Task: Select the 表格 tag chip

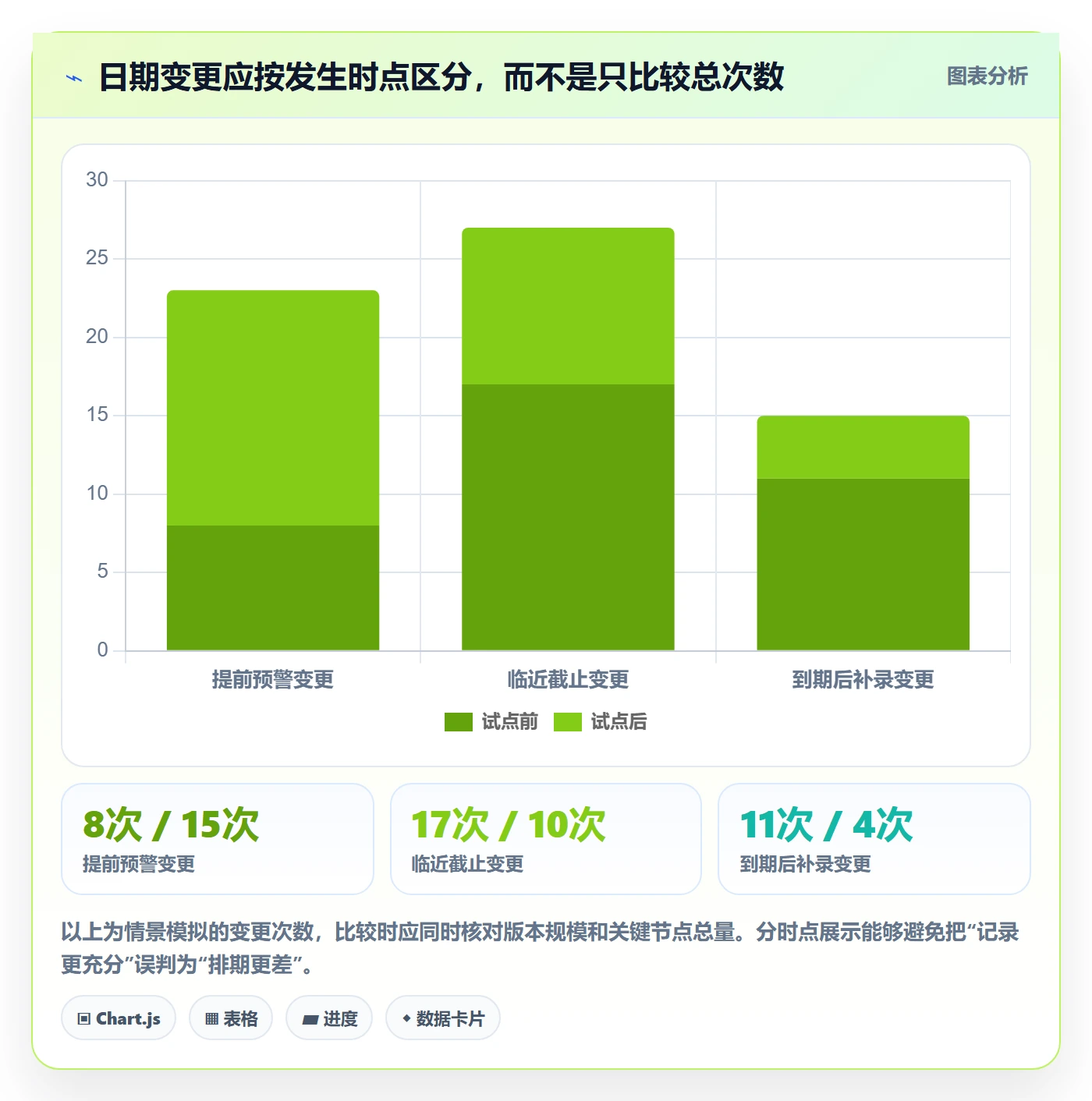Action: pos(231,1018)
